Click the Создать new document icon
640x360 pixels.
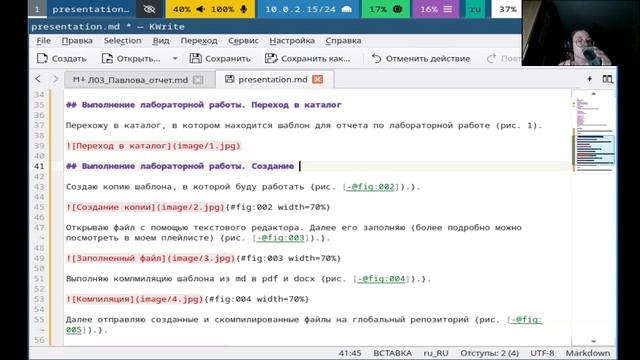[x=42, y=58]
